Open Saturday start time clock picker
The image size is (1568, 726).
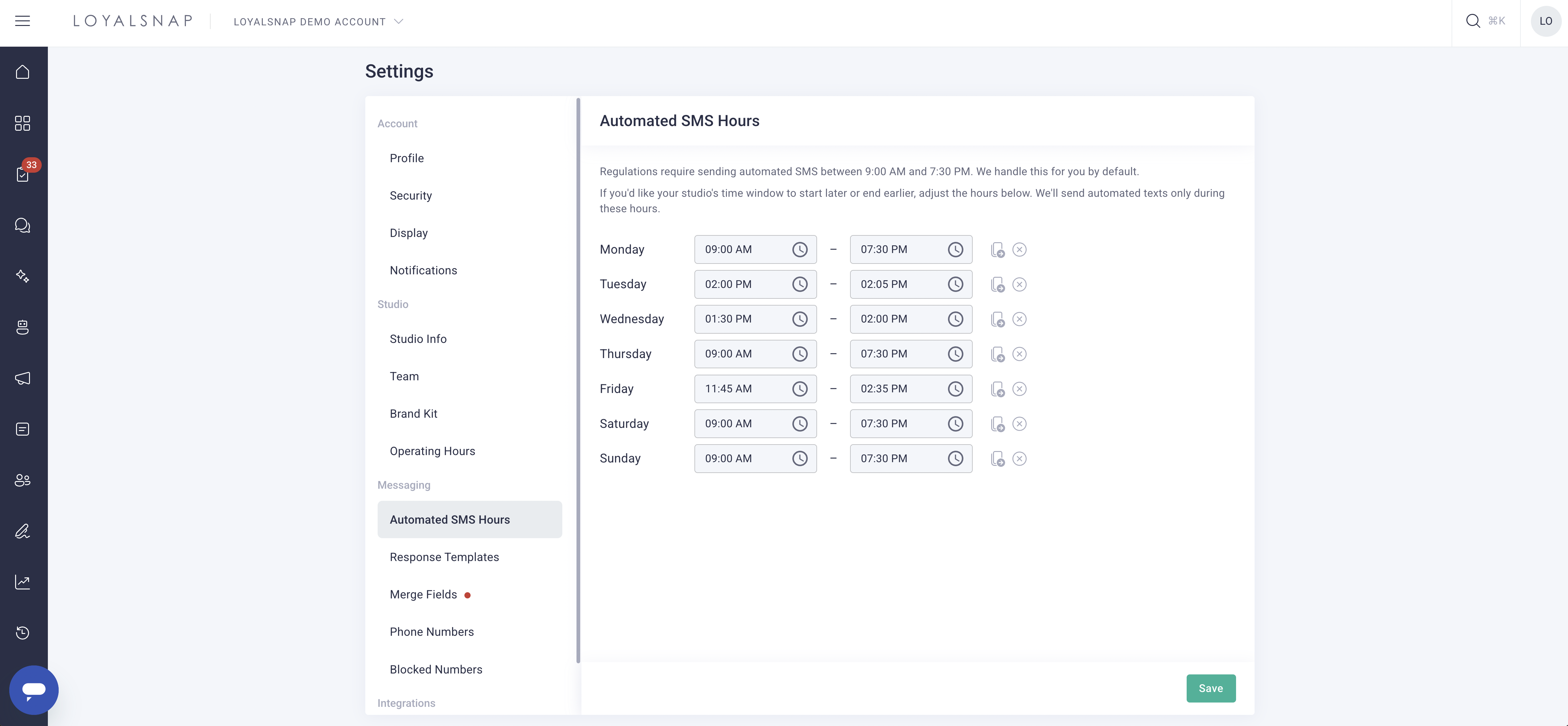(x=800, y=424)
